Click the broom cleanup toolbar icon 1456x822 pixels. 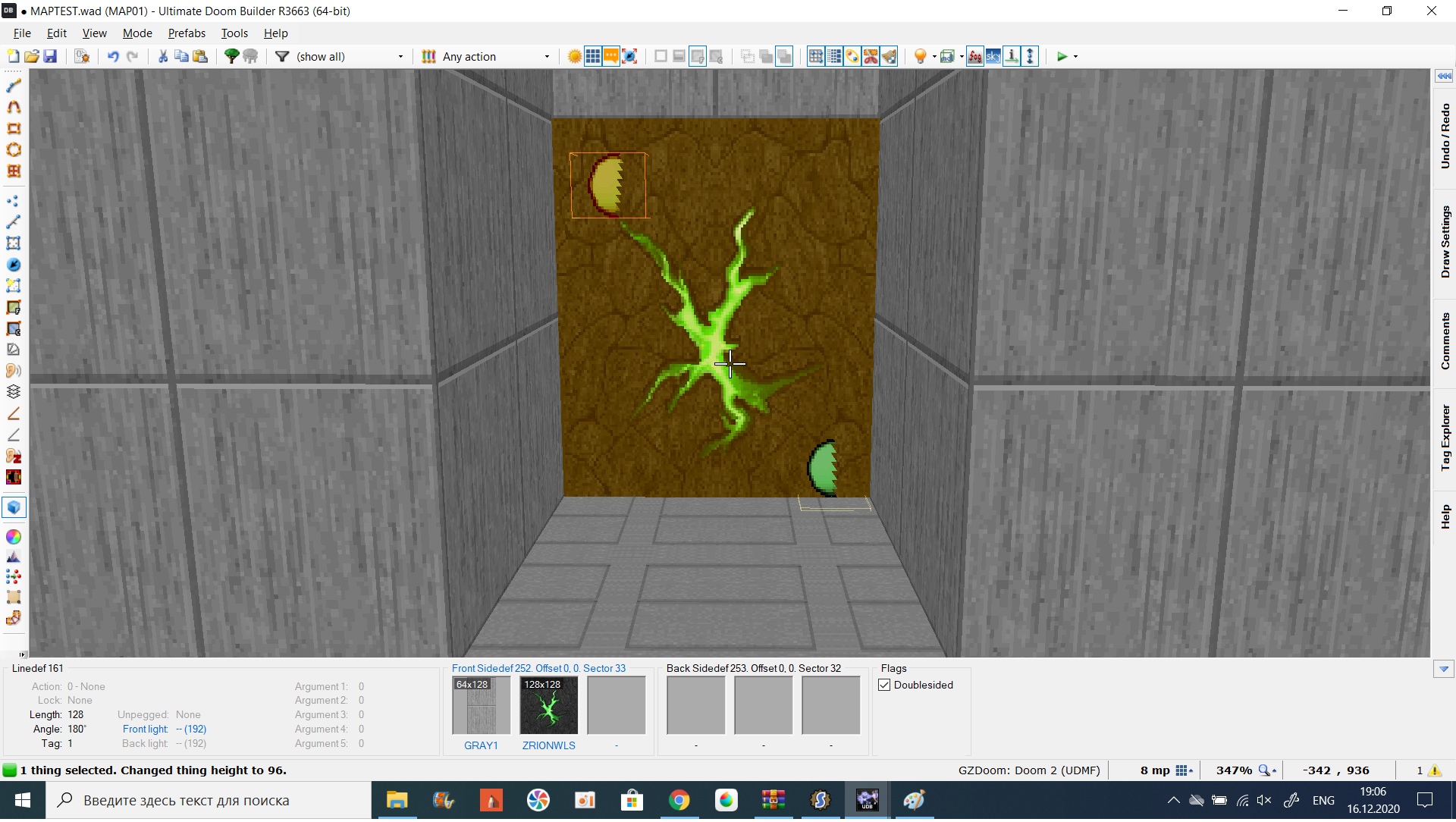click(x=889, y=57)
